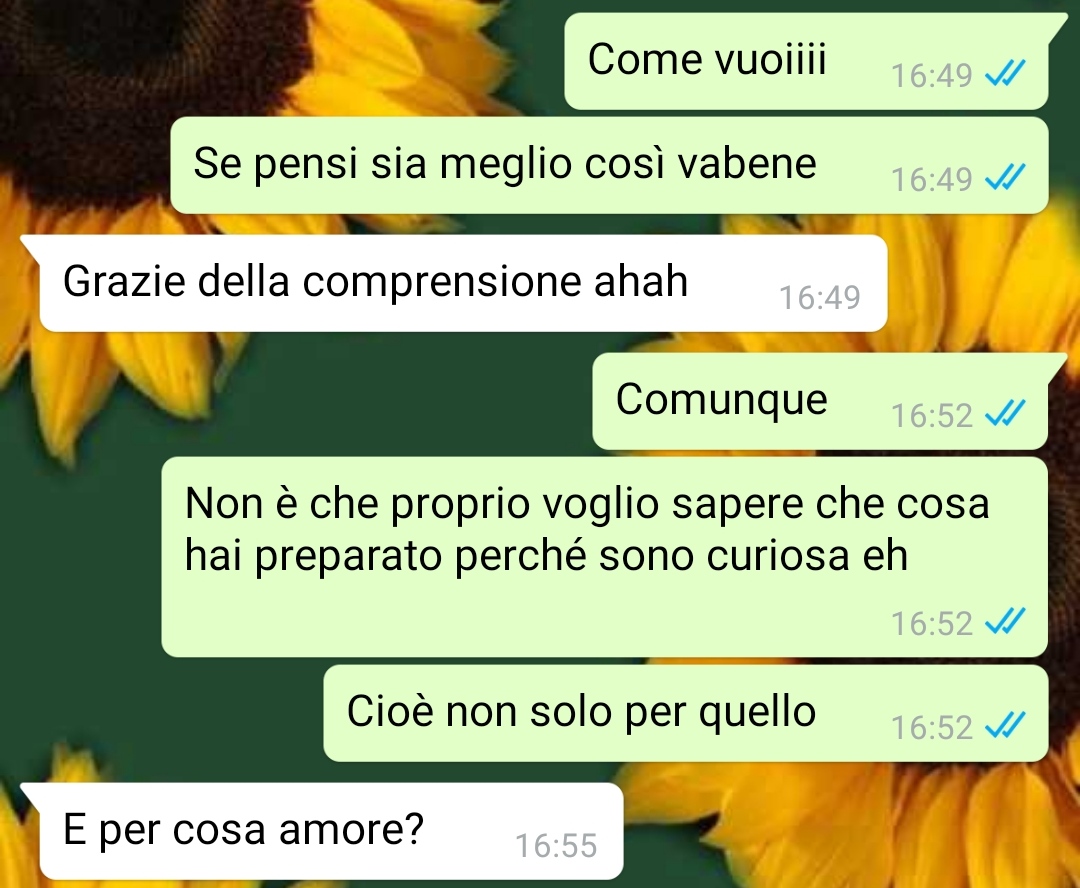Tap blue checkmarks beside 'Comunque'

pos(1006,413)
